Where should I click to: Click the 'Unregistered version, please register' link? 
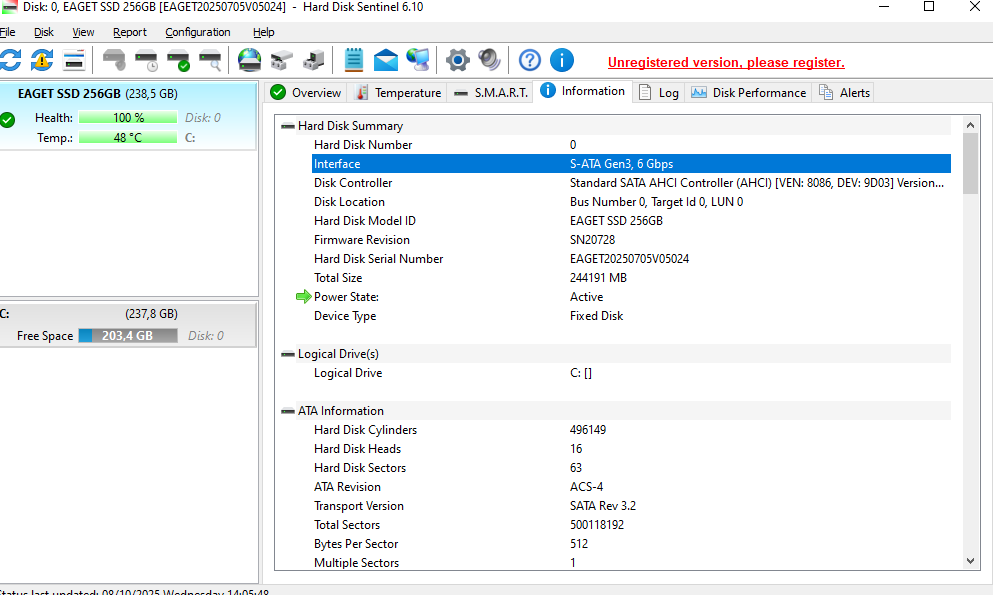(x=726, y=63)
